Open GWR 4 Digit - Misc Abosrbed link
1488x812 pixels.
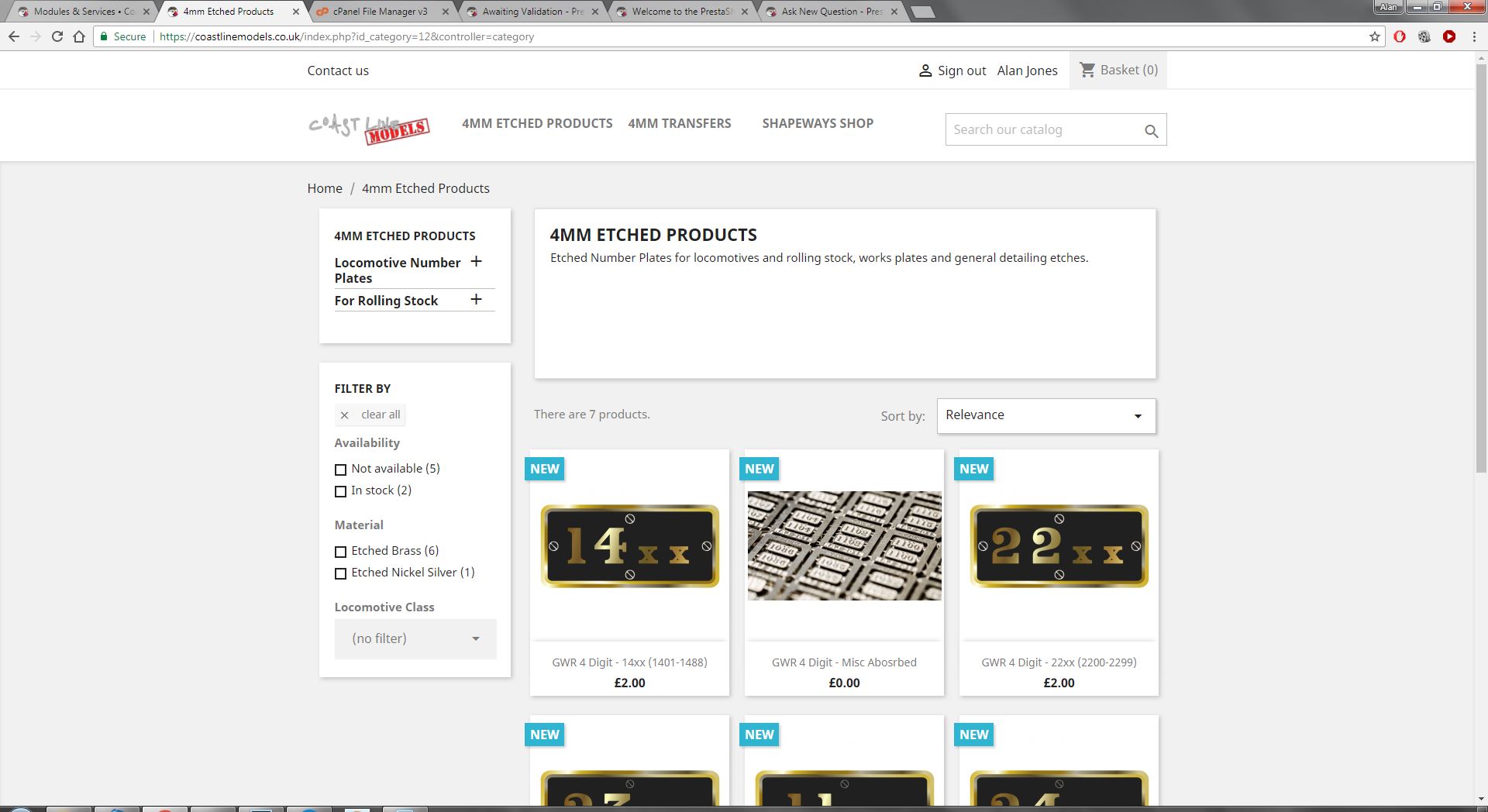pos(844,662)
